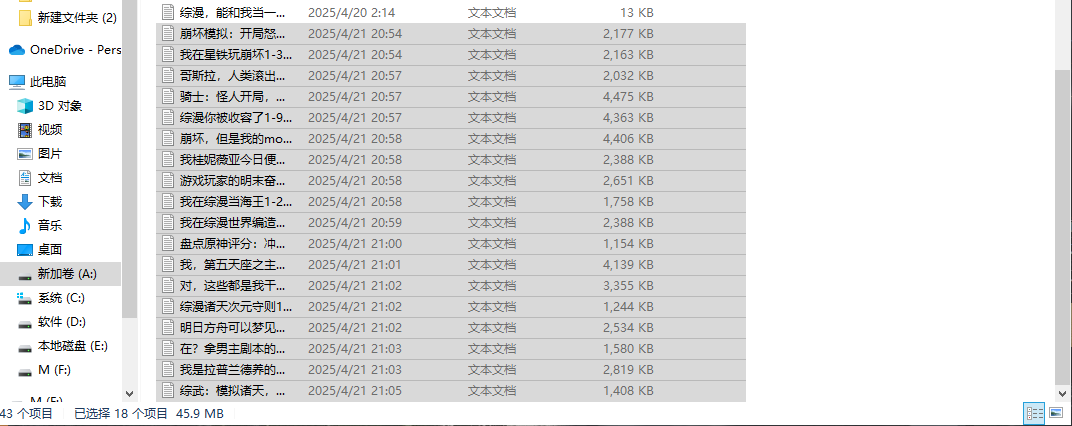Select the 3D 对象 folder icon

click(x=25, y=105)
